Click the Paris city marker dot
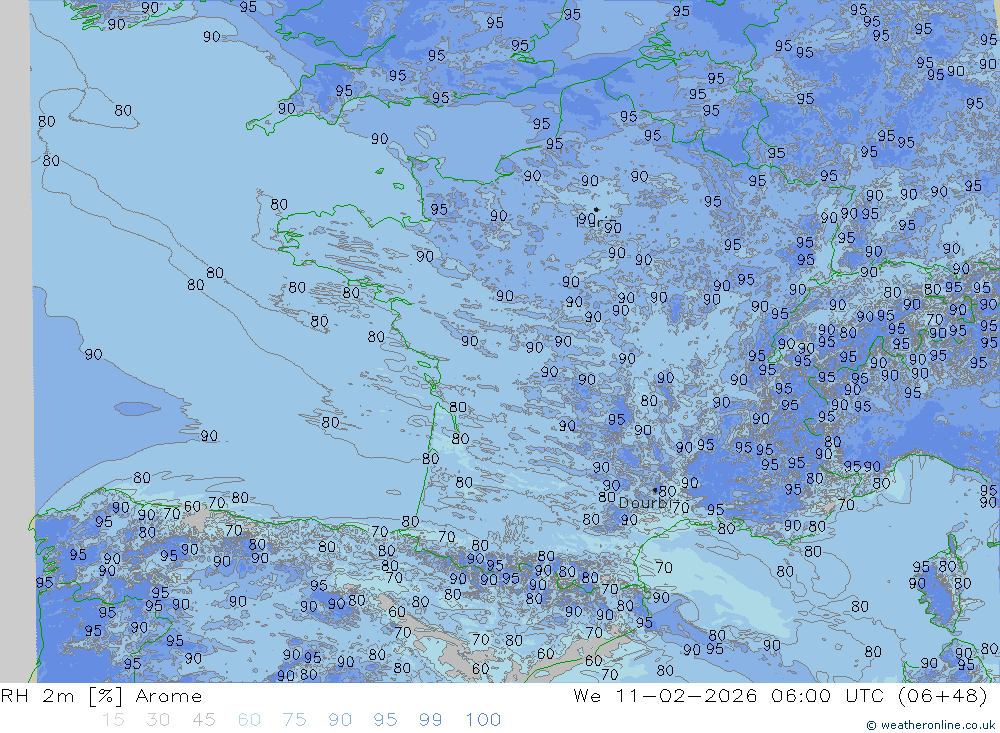 596,209
